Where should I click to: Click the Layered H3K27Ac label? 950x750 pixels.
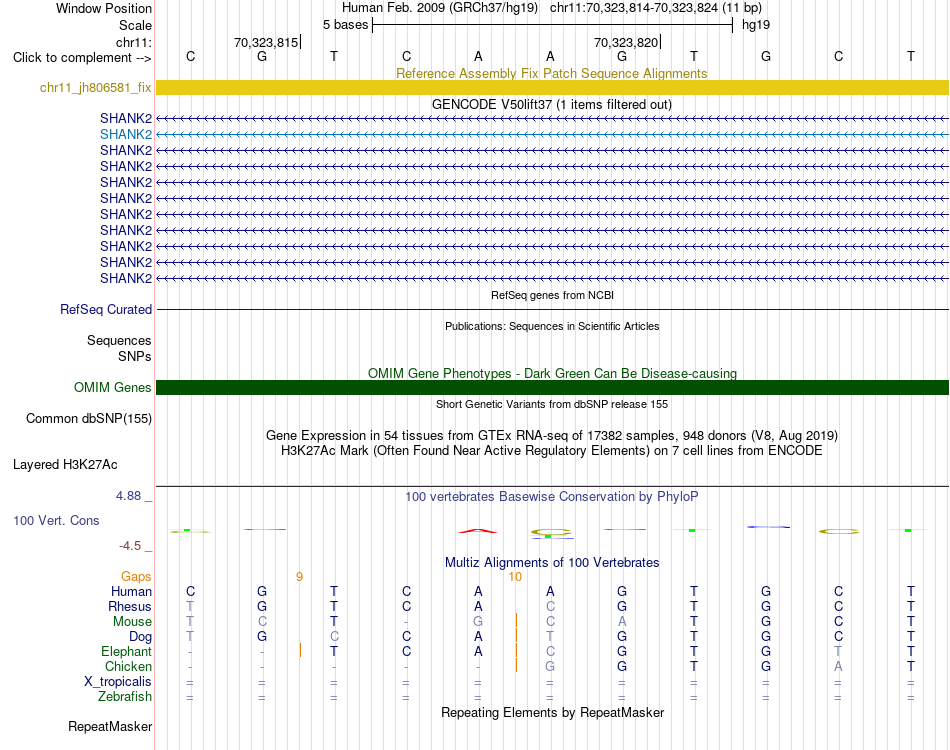[x=65, y=465]
